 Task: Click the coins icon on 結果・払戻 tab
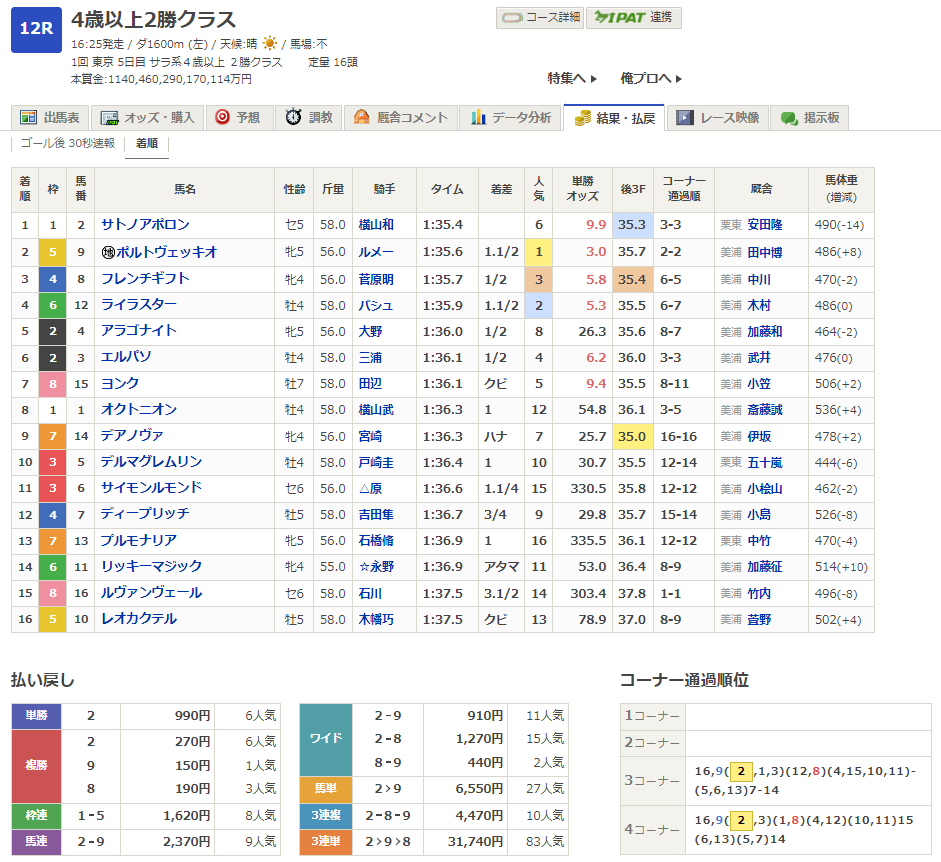coord(583,118)
